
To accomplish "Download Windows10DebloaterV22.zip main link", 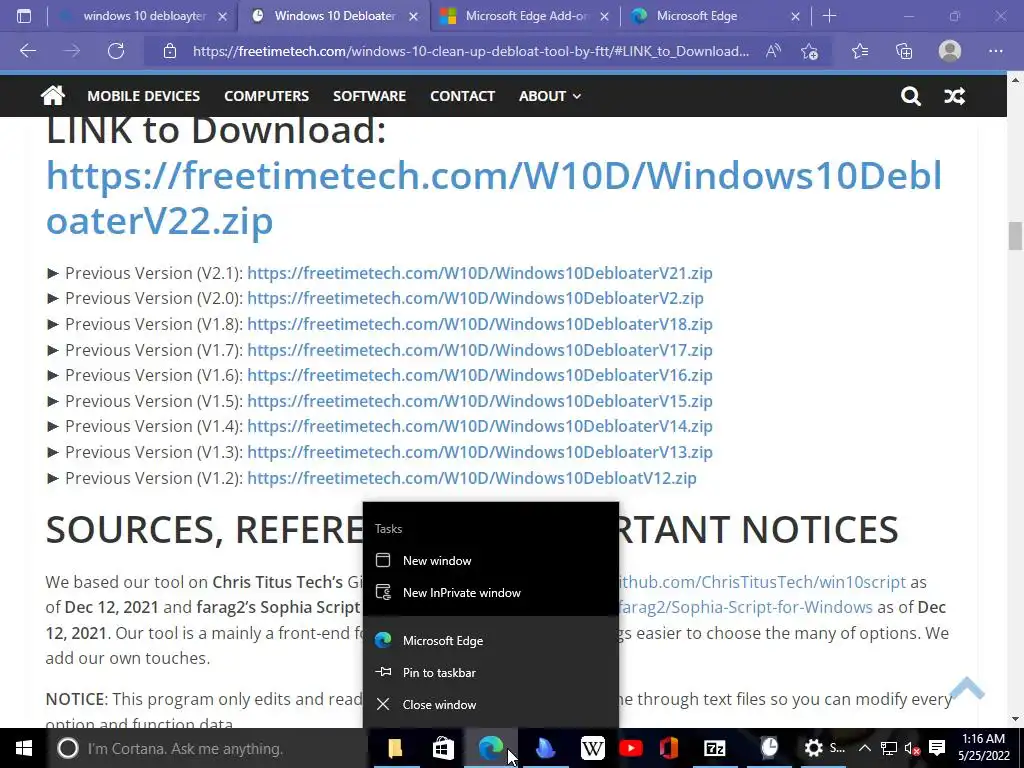I will [494, 199].
